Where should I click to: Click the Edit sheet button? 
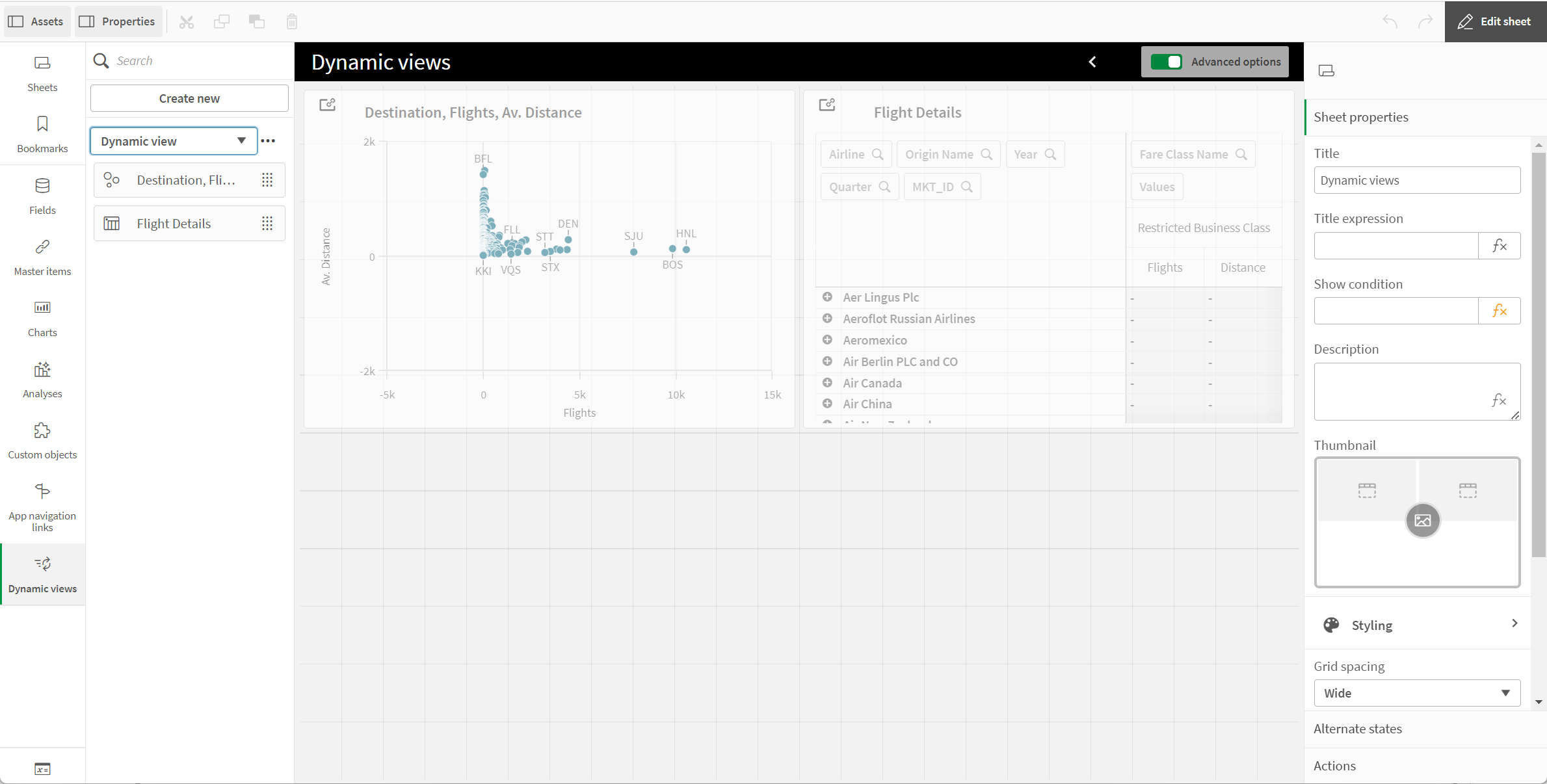click(x=1495, y=21)
